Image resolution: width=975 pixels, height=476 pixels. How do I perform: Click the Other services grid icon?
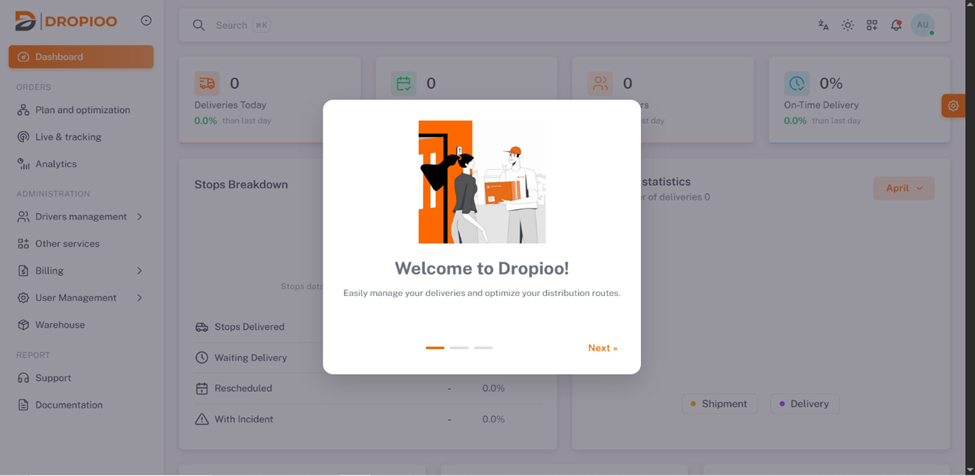pos(24,244)
